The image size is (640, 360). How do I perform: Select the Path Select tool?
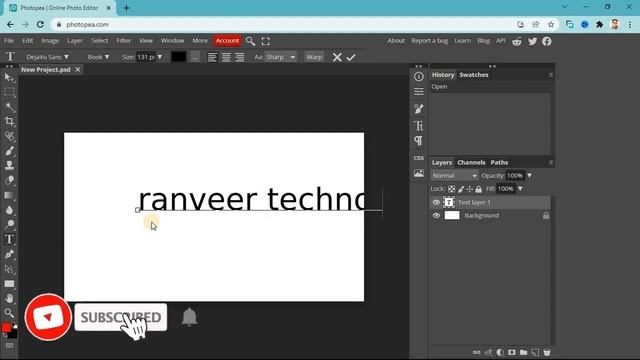pyautogui.click(x=9, y=269)
